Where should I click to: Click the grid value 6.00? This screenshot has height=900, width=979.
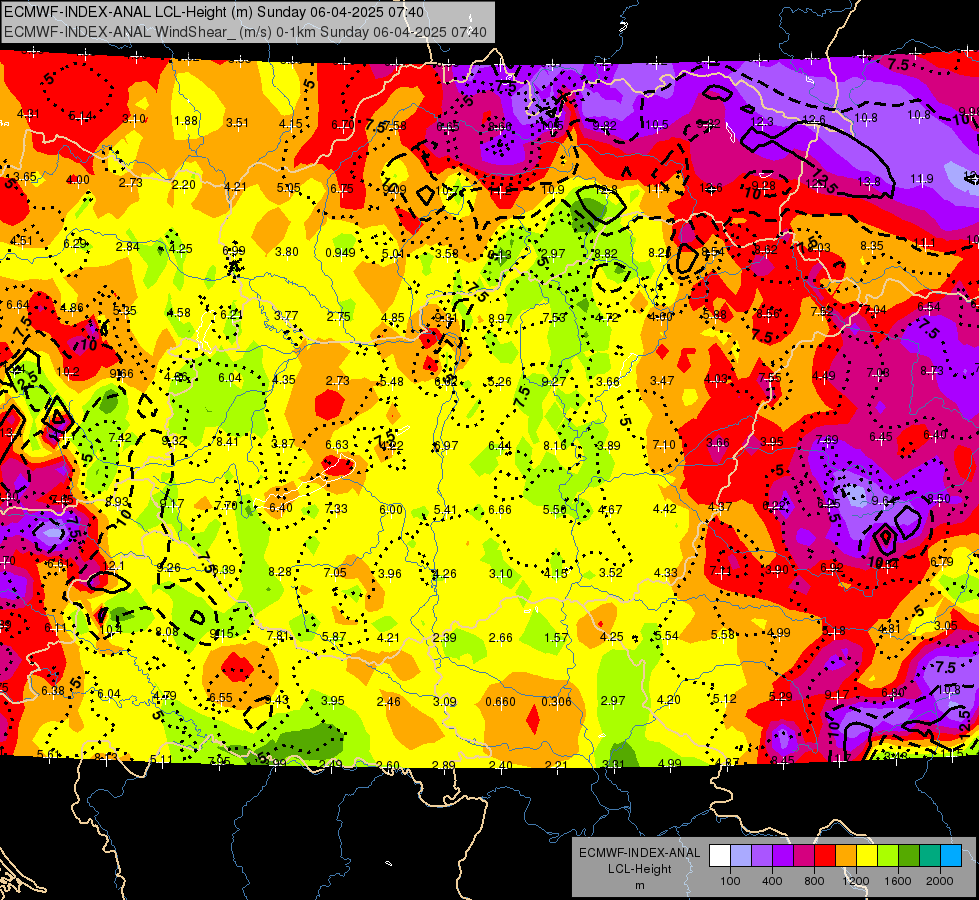391,510
